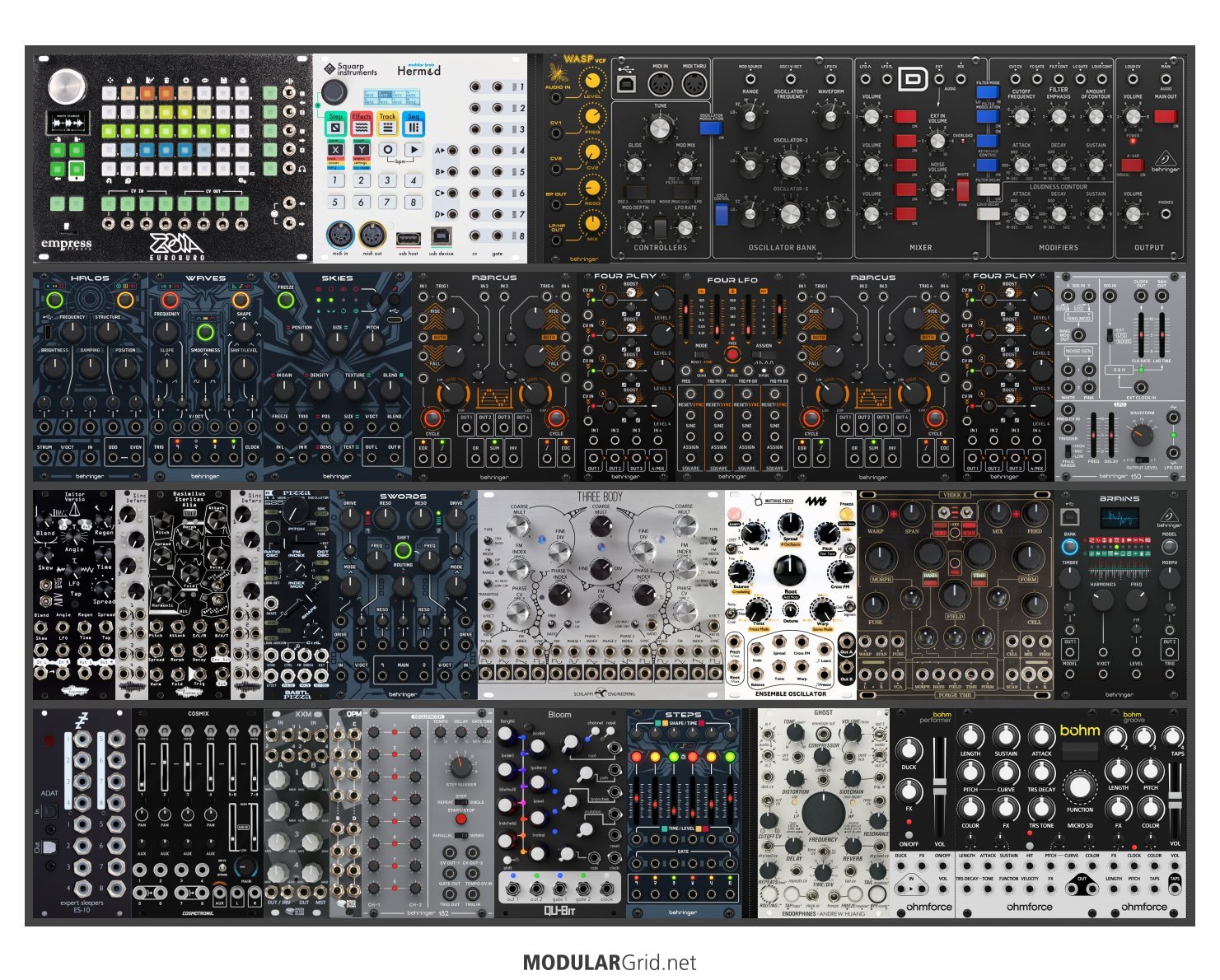Click the MIDI THRU socket on Model D
1220x980 pixels.
(x=693, y=85)
